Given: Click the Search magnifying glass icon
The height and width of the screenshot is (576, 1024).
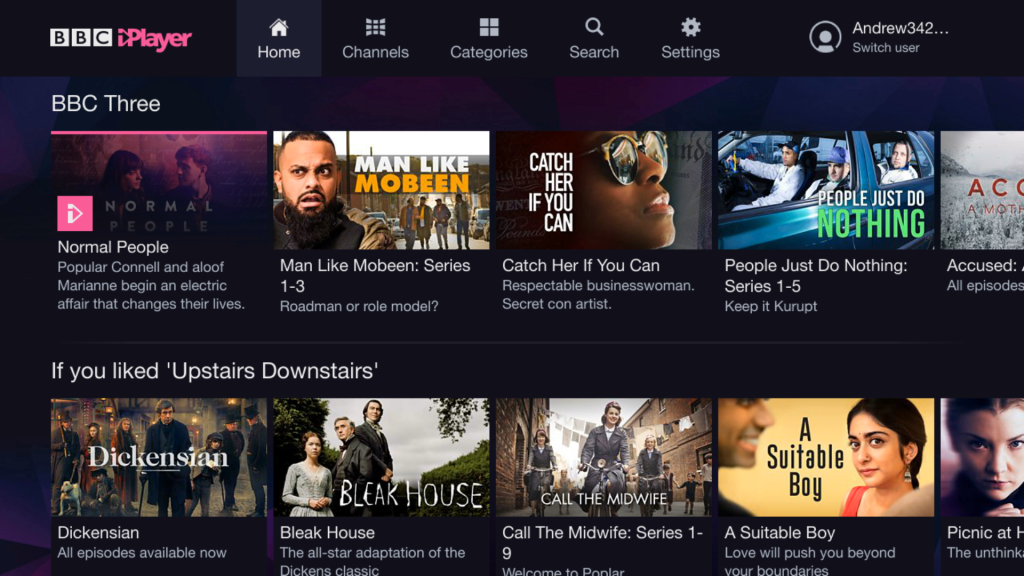Looking at the screenshot, I should [x=594, y=27].
